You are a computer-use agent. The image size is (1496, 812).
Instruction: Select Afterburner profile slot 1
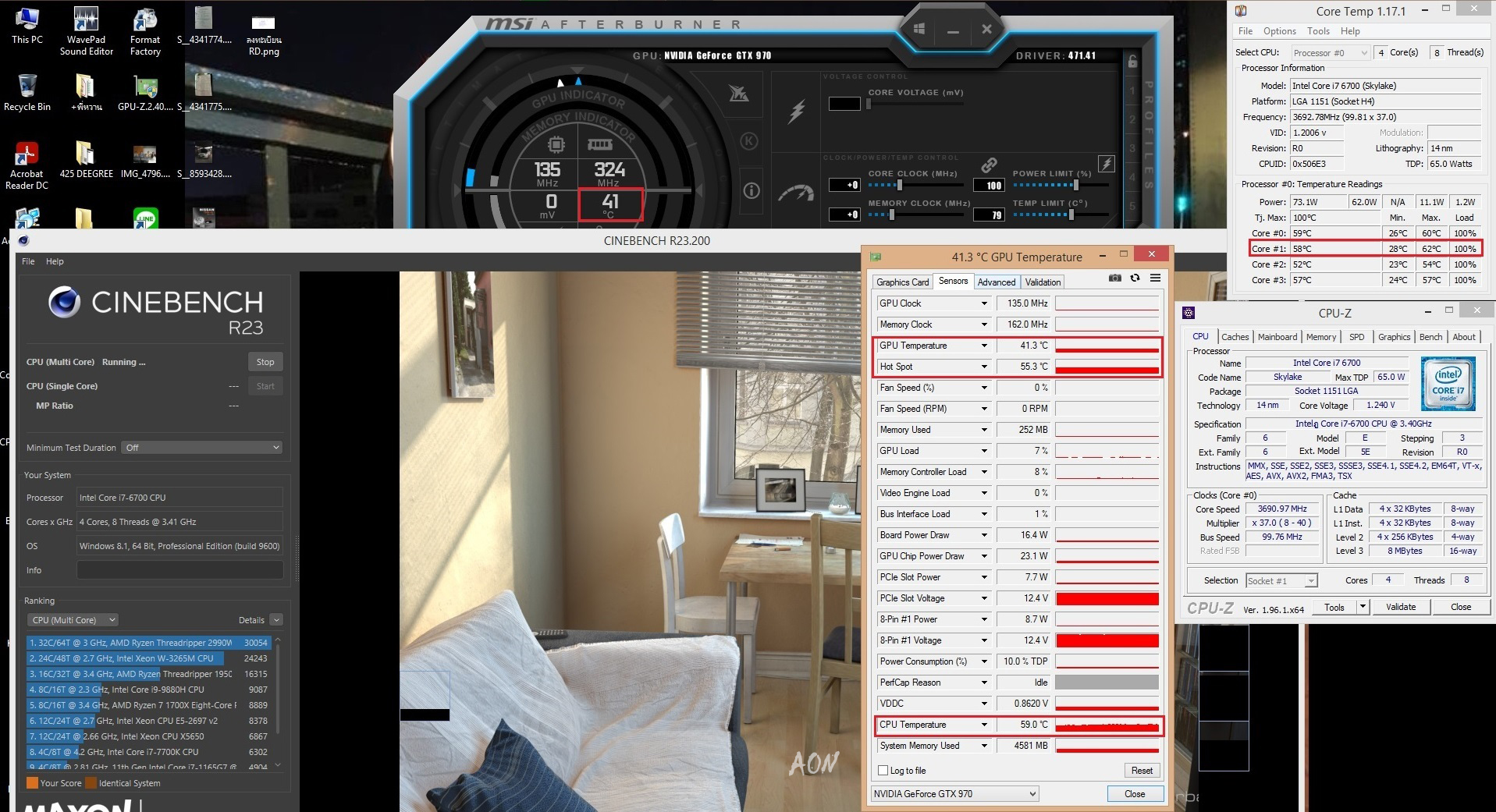1132,91
